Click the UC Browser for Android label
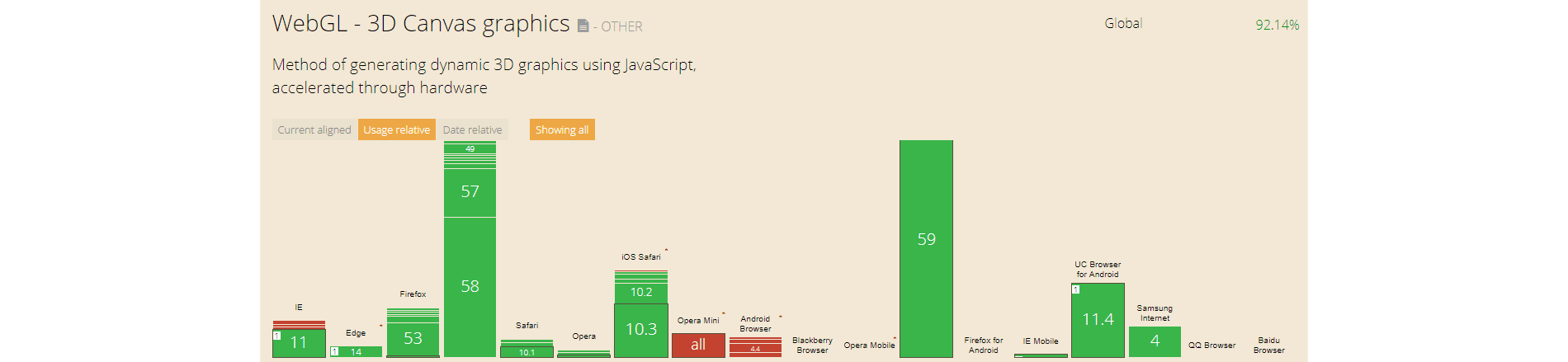This screenshot has width=1568, height=362. (x=1098, y=270)
